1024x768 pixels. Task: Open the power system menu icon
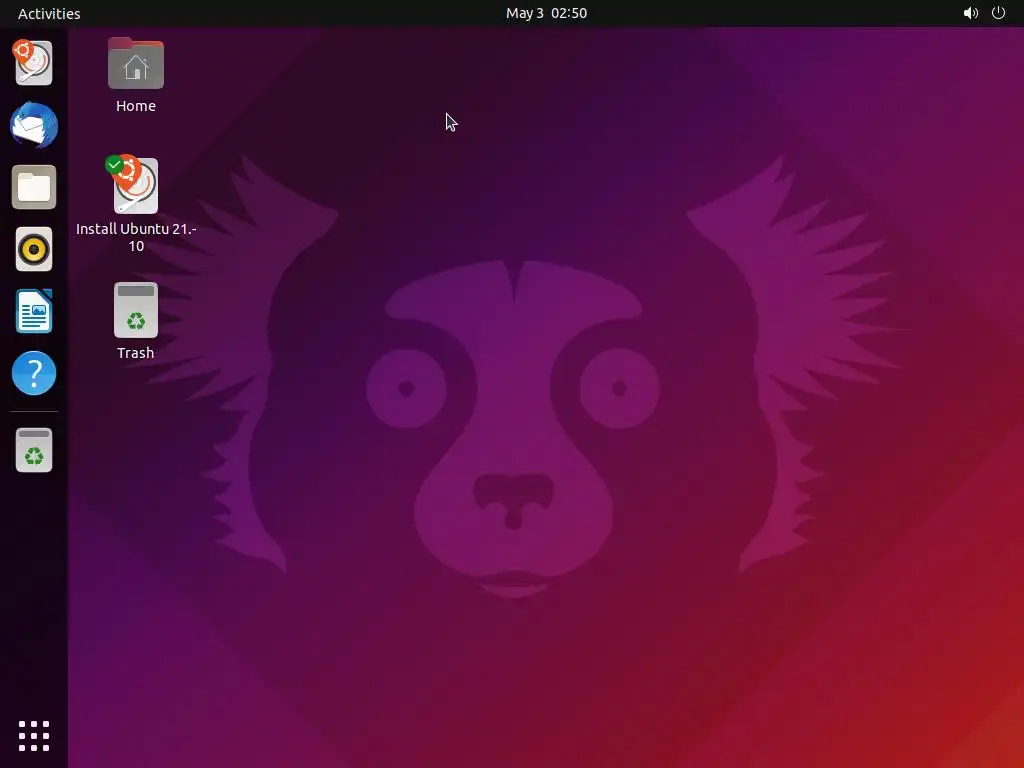click(999, 13)
